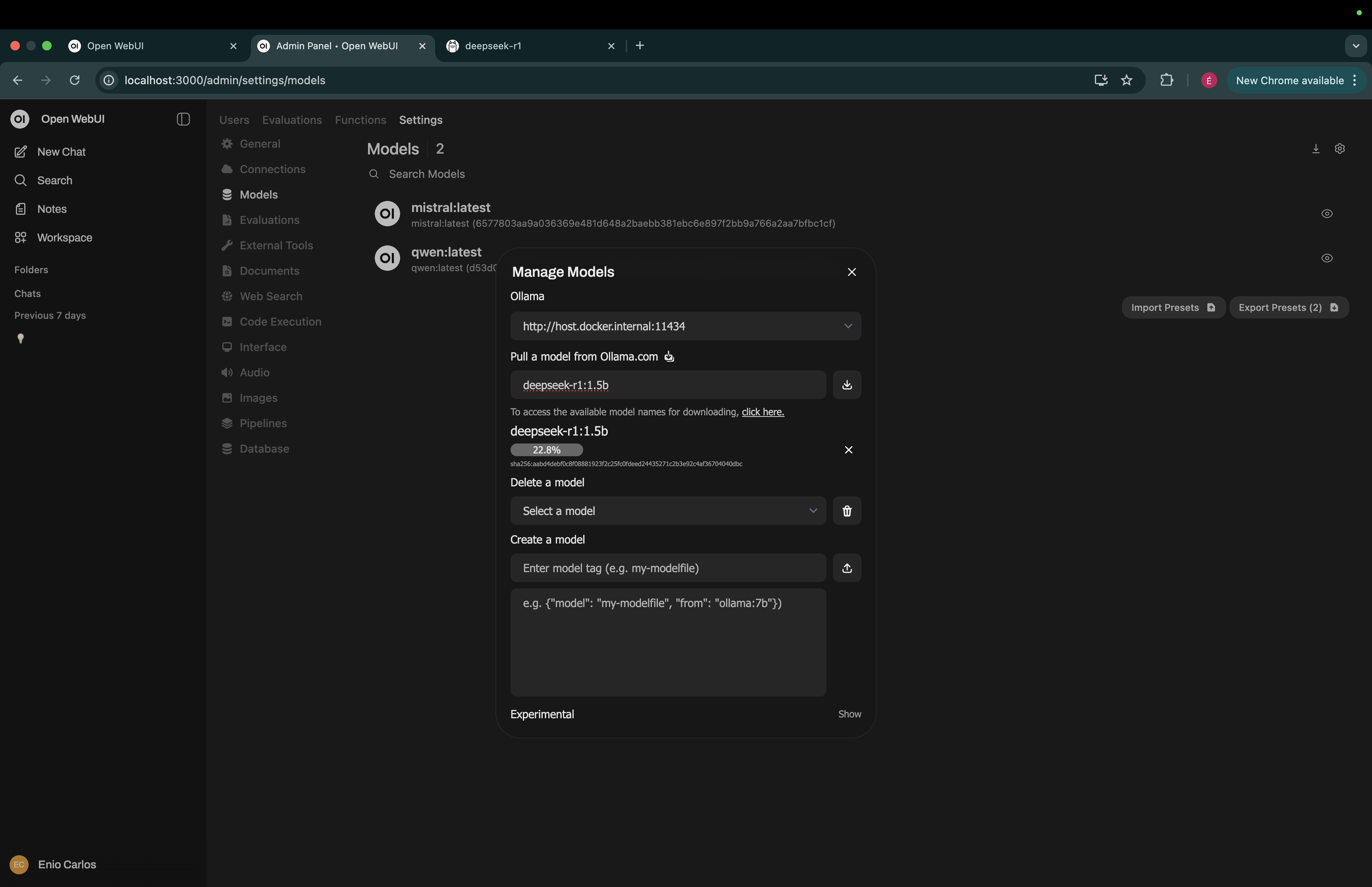Open Enio Carlos user menu
Image resolution: width=1372 pixels, height=887 pixels.
pyautogui.click(x=53, y=864)
